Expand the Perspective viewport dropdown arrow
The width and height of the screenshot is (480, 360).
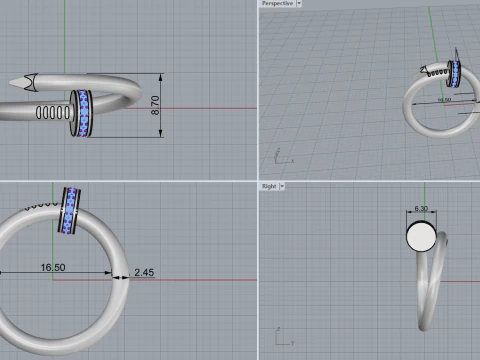point(299,3)
